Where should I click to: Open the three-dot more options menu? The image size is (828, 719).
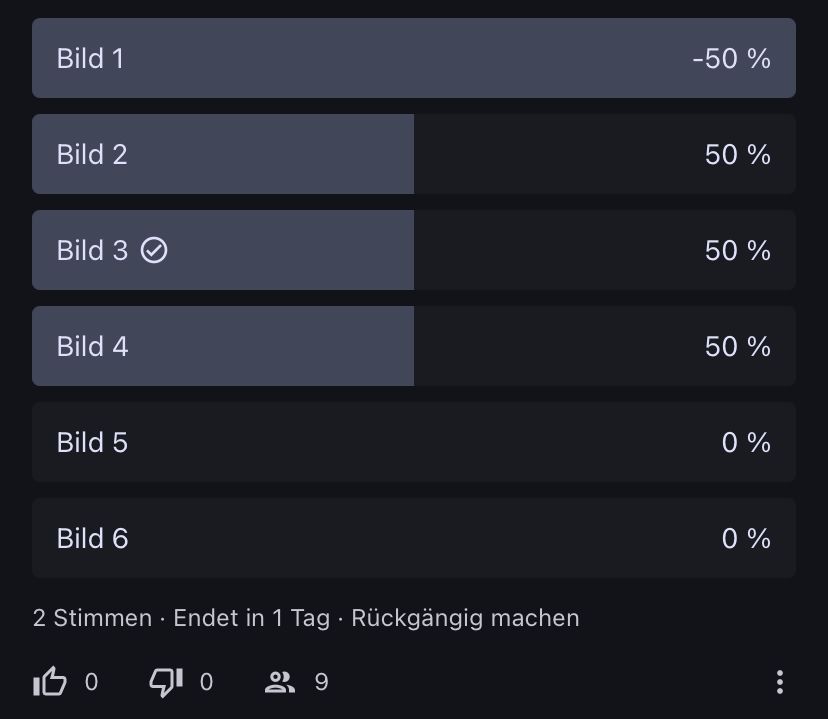779,682
